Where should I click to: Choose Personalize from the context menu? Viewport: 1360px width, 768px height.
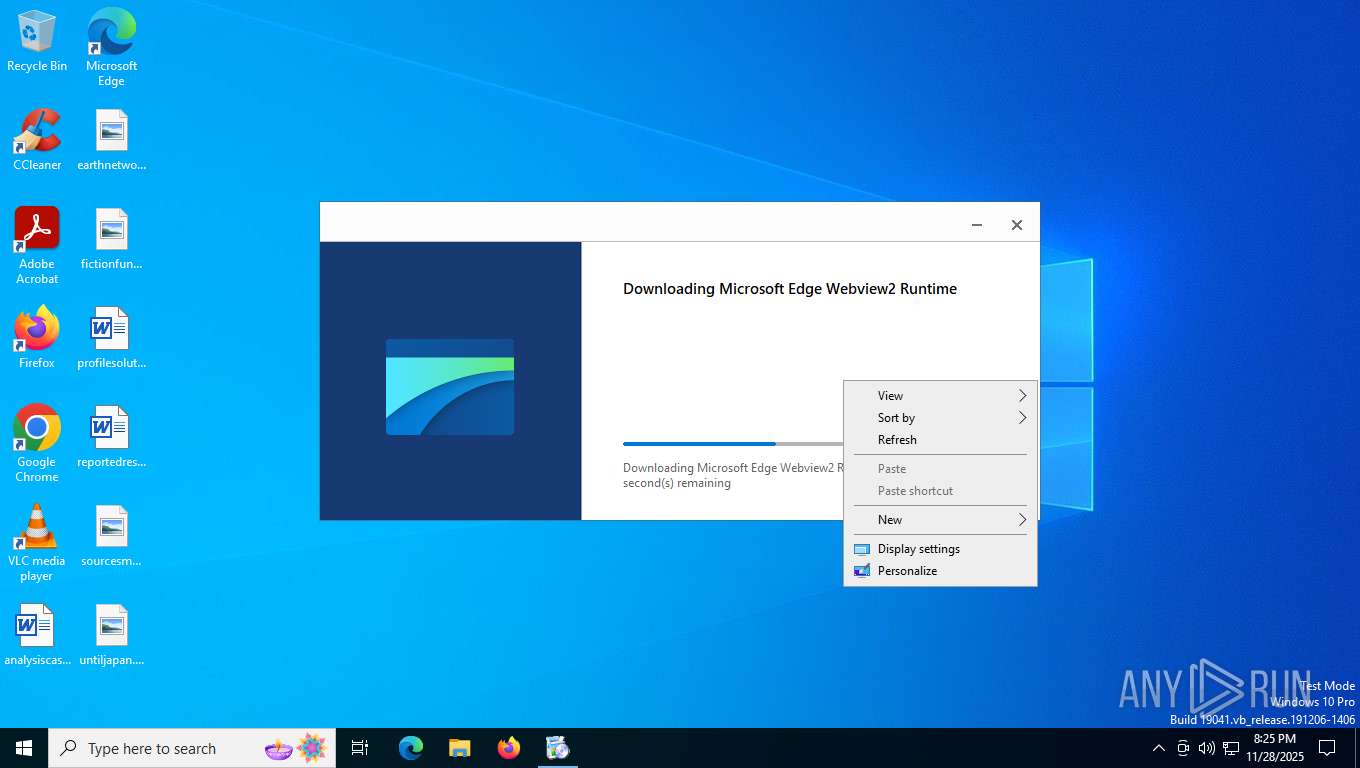pos(940,571)
